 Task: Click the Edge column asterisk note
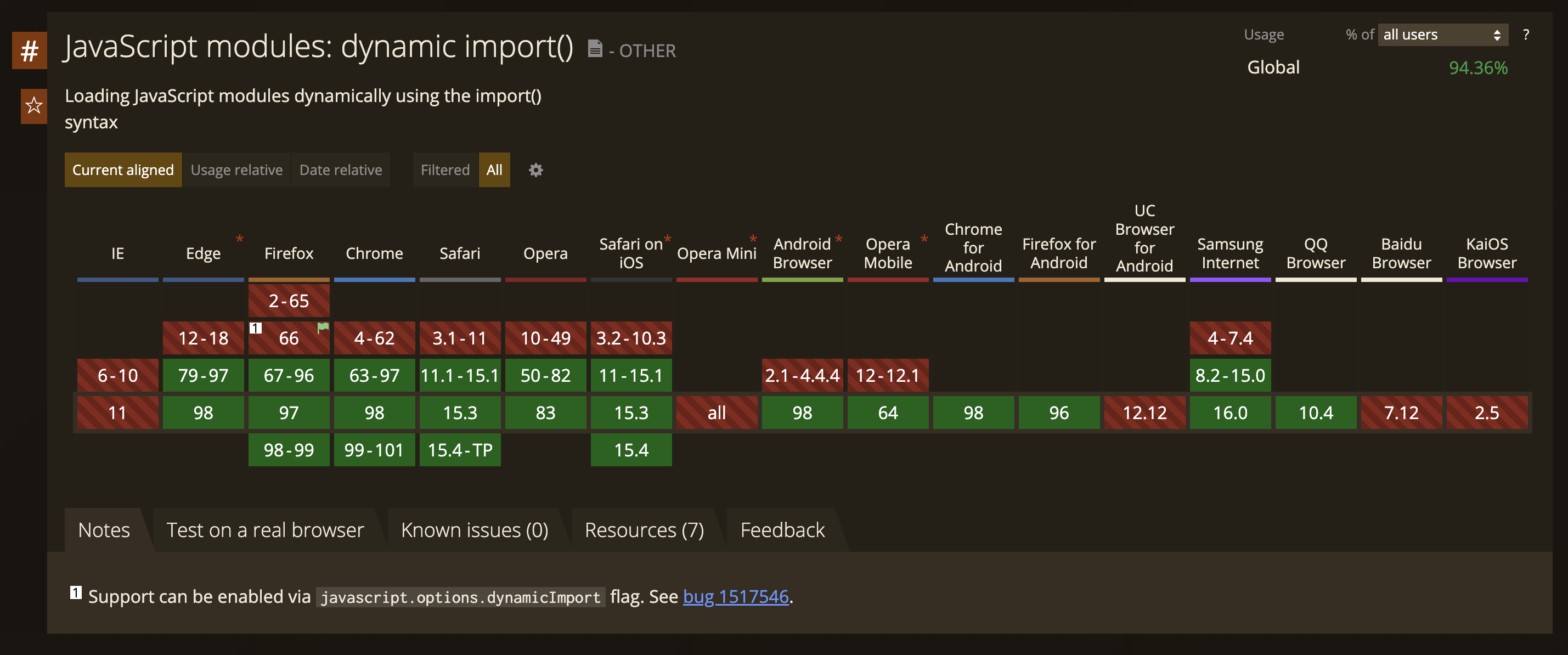(239, 239)
